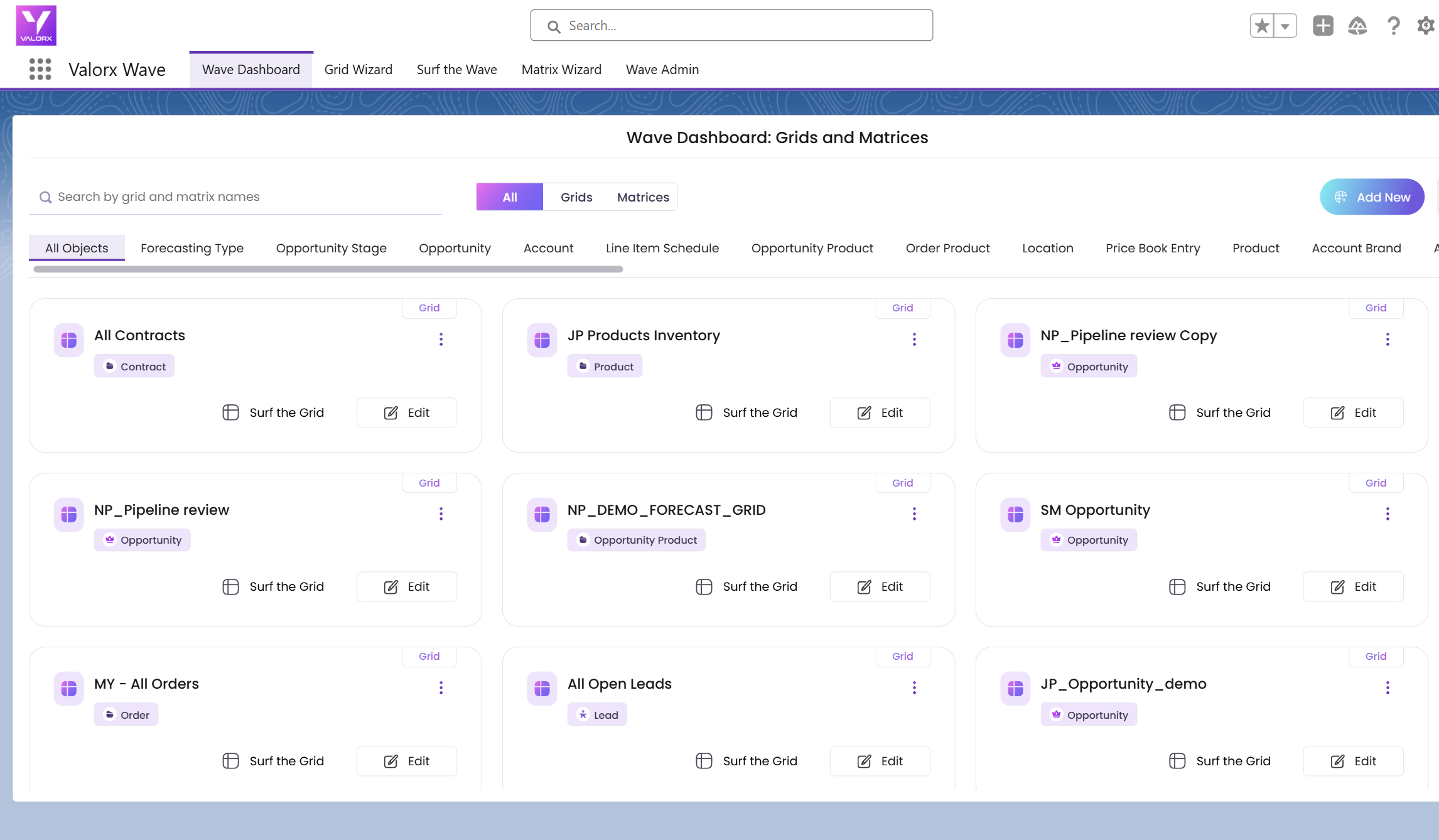Switch to the Wave Dashboard tab
Screen dimensions: 1439x840
[x=251, y=69]
